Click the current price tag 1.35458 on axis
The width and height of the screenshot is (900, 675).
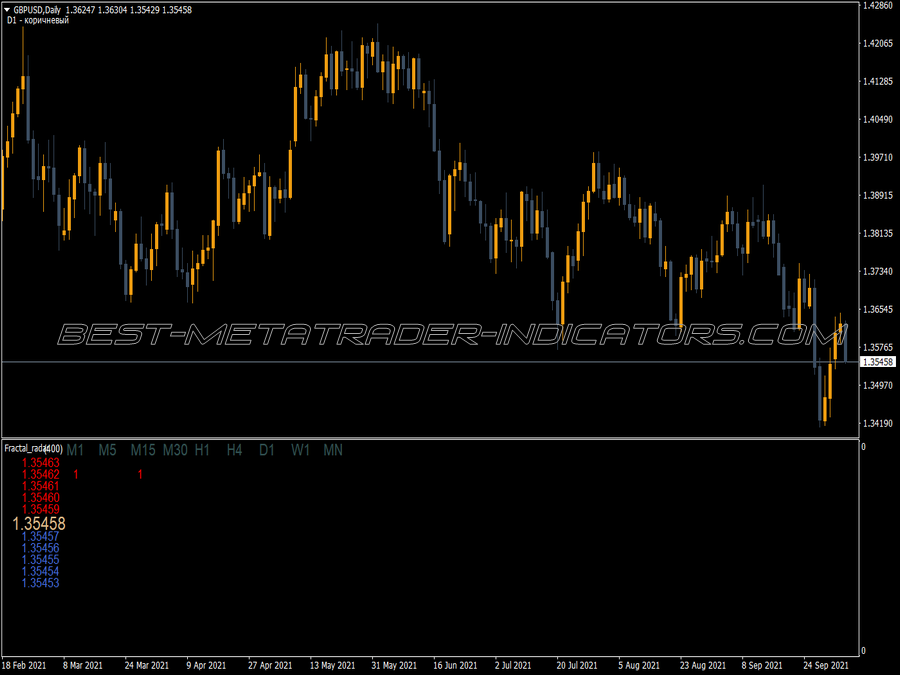click(878, 362)
